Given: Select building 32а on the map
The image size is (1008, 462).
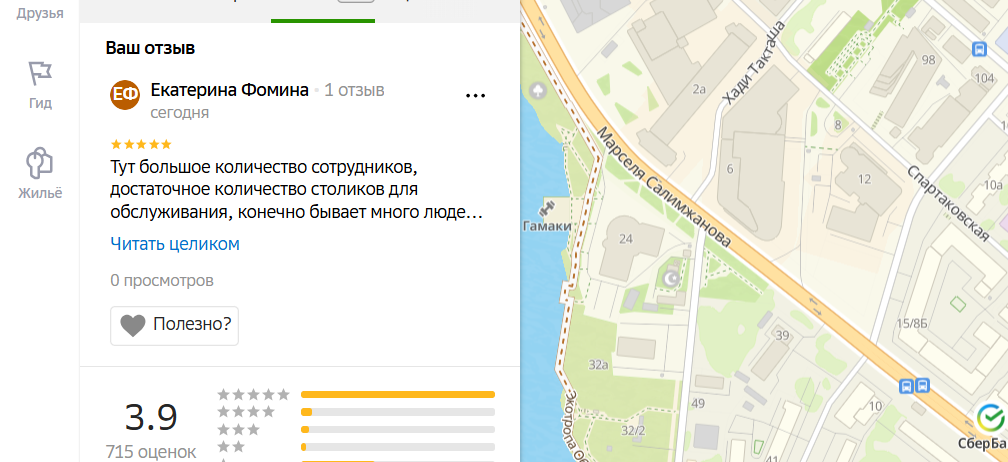Looking at the screenshot, I should pos(598,365).
